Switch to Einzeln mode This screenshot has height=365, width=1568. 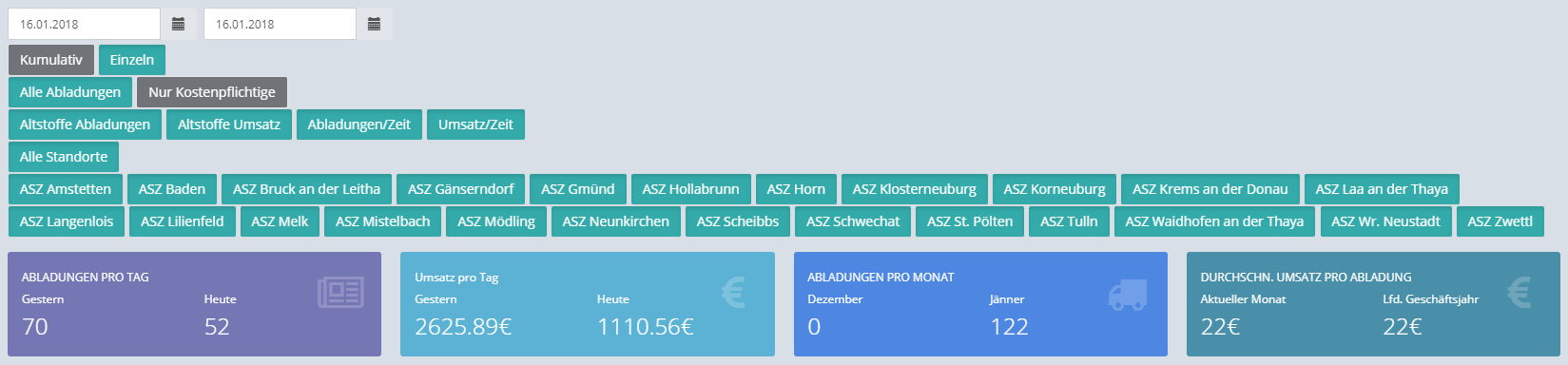pyautogui.click(x=132, y=60)
